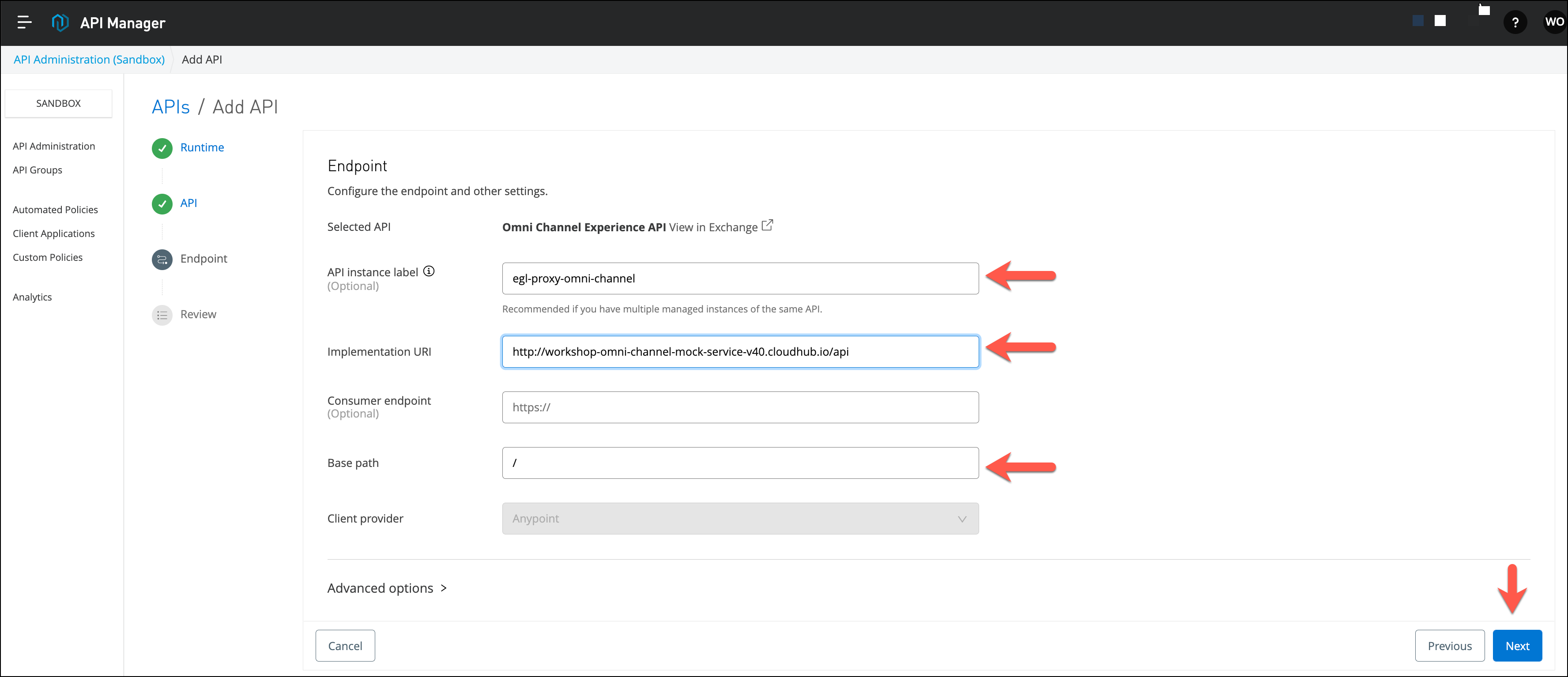This screenshot has width=1568, height=677.
Task: Click the Next button
Action: [x=1517, y=646]
